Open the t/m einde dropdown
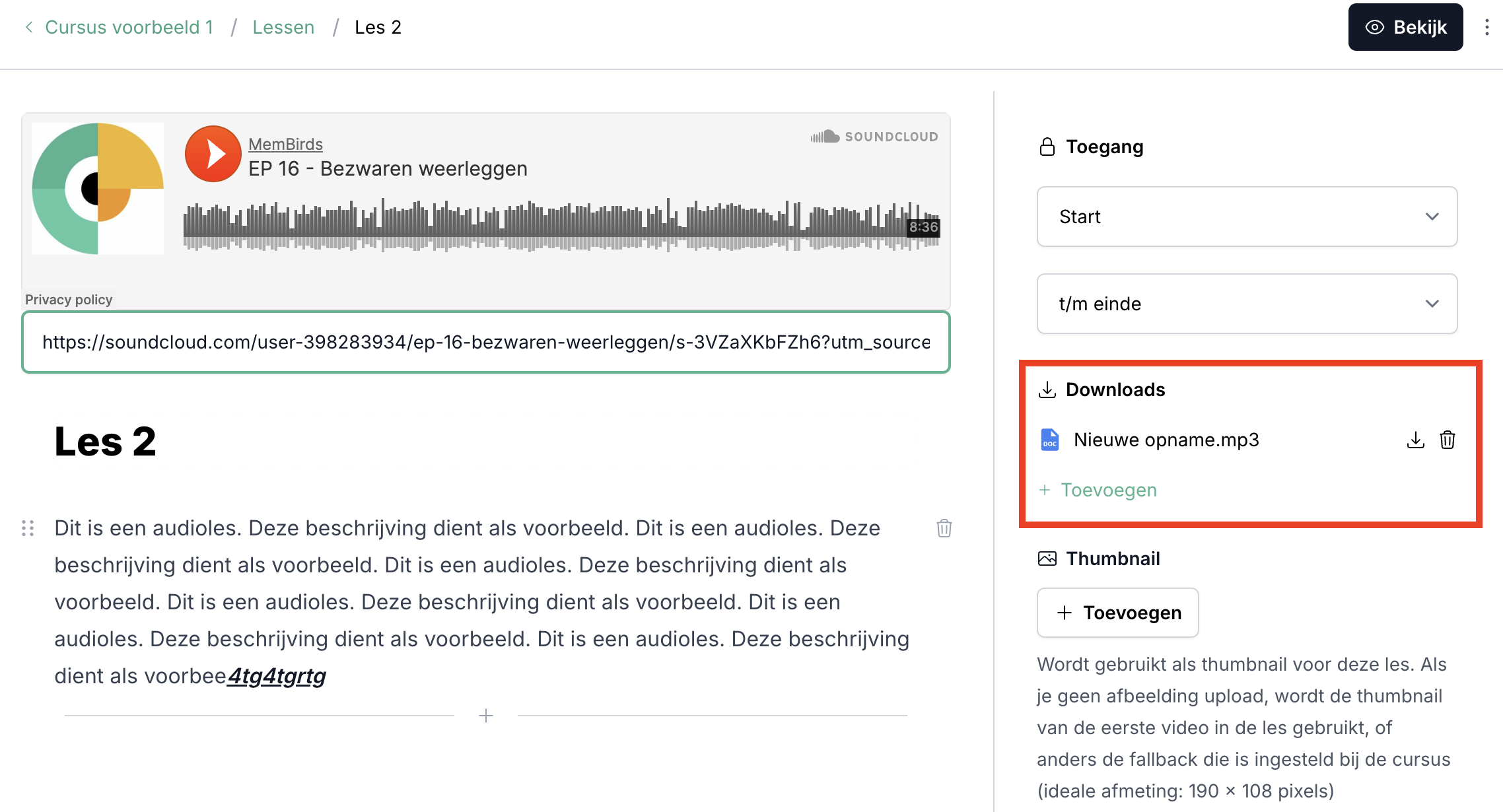Viewport: 1503px width, 812px height. (1247, 304)
